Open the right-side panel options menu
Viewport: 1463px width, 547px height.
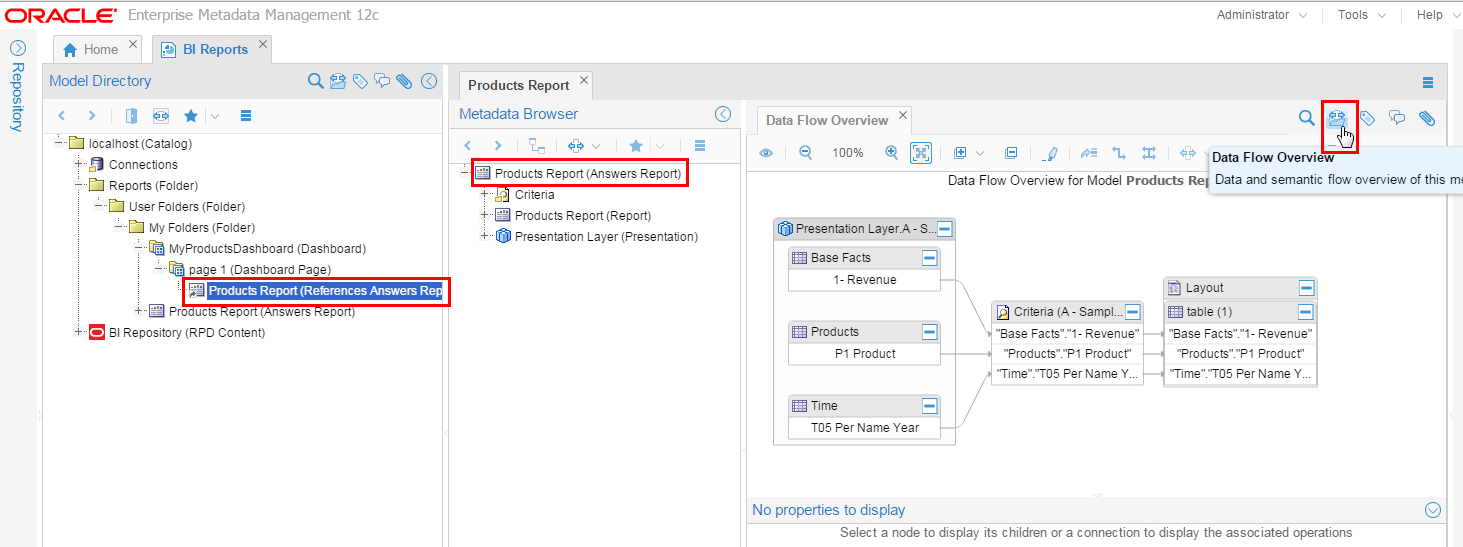point(1427,83)
